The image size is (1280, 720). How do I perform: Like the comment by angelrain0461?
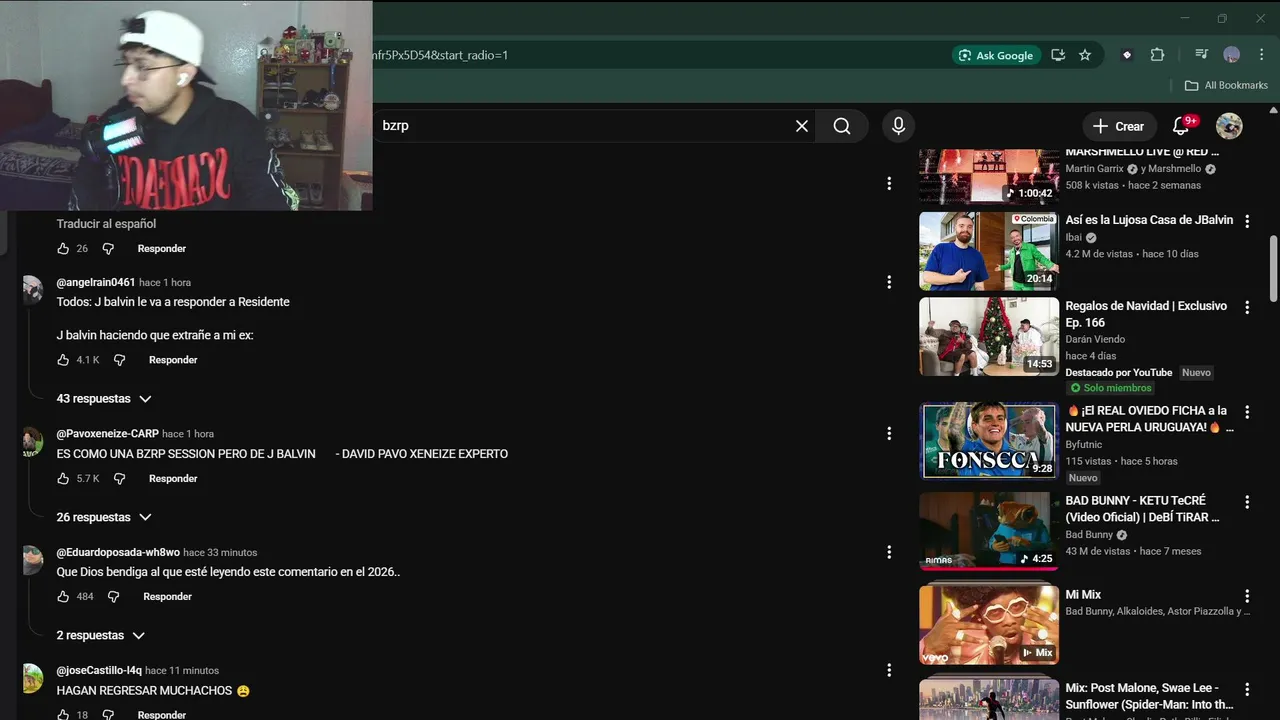click(x=63, y=360)
